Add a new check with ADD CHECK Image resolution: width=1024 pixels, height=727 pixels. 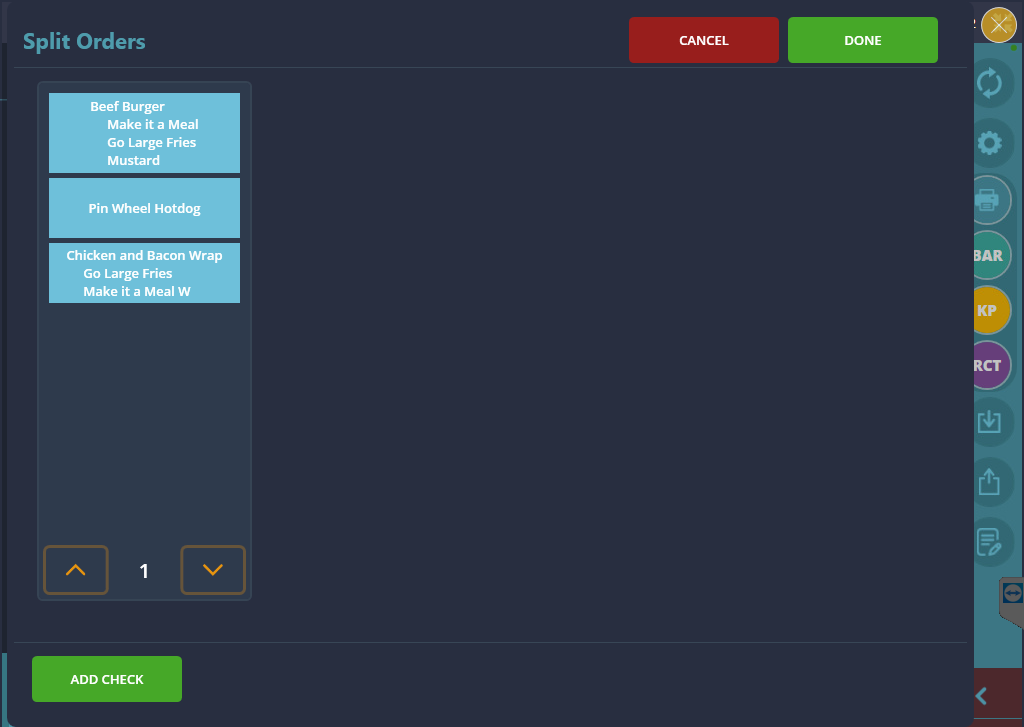[x=107, y=679]
